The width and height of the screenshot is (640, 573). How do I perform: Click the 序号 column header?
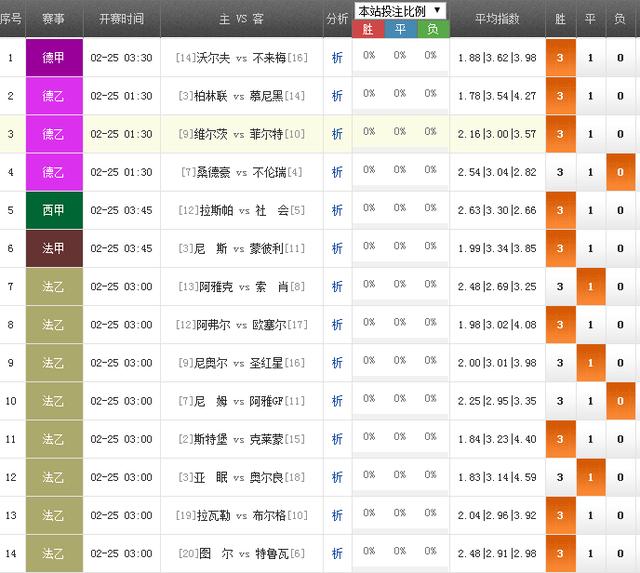[11, 18]
